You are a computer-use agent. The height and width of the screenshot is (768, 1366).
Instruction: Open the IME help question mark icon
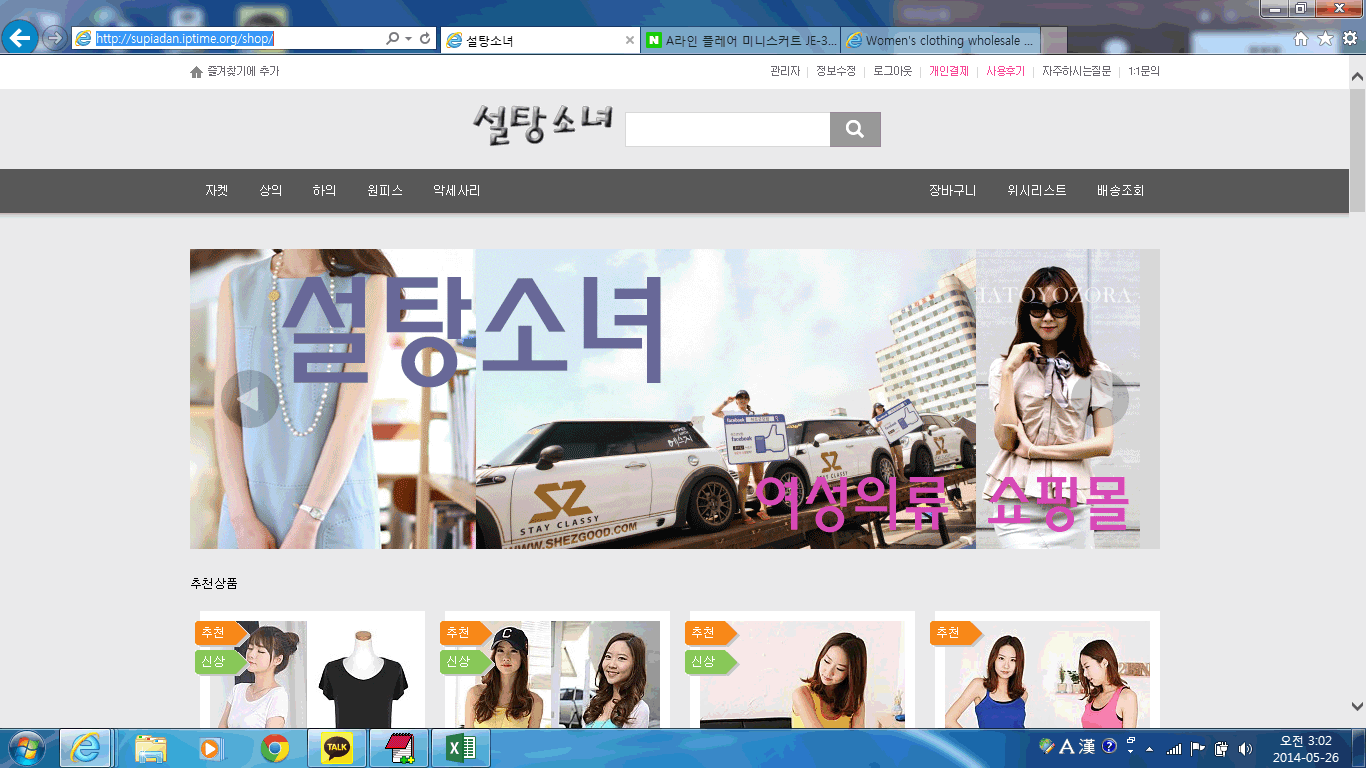tap(1109, 747)
